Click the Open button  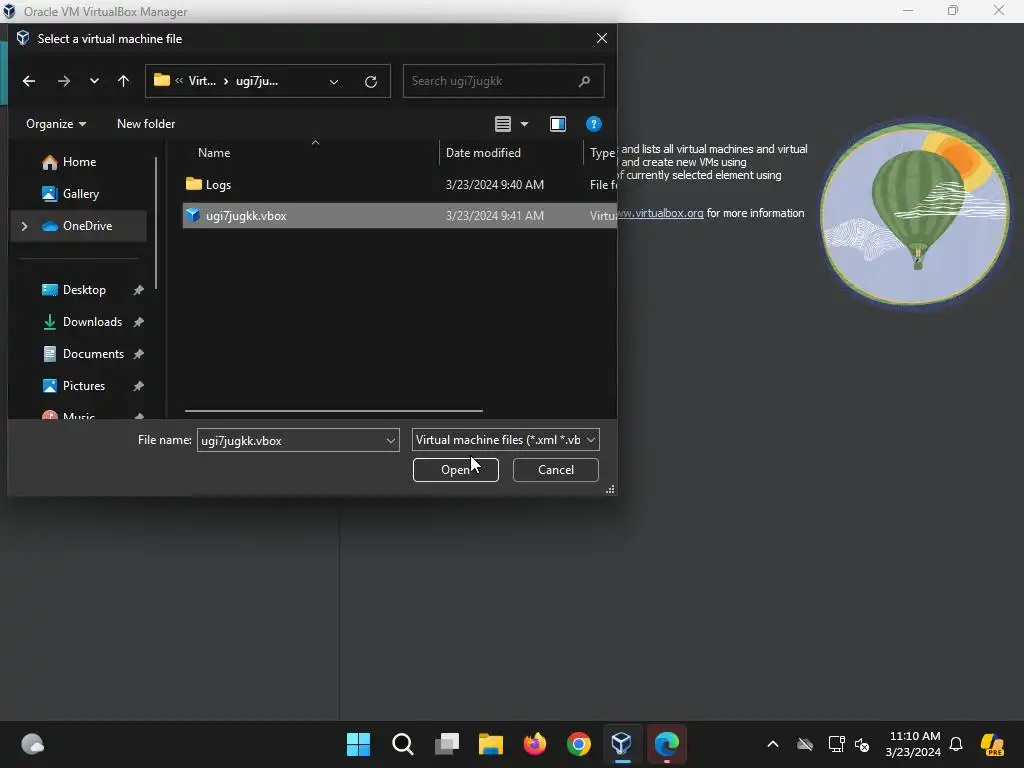pos(456,470)
